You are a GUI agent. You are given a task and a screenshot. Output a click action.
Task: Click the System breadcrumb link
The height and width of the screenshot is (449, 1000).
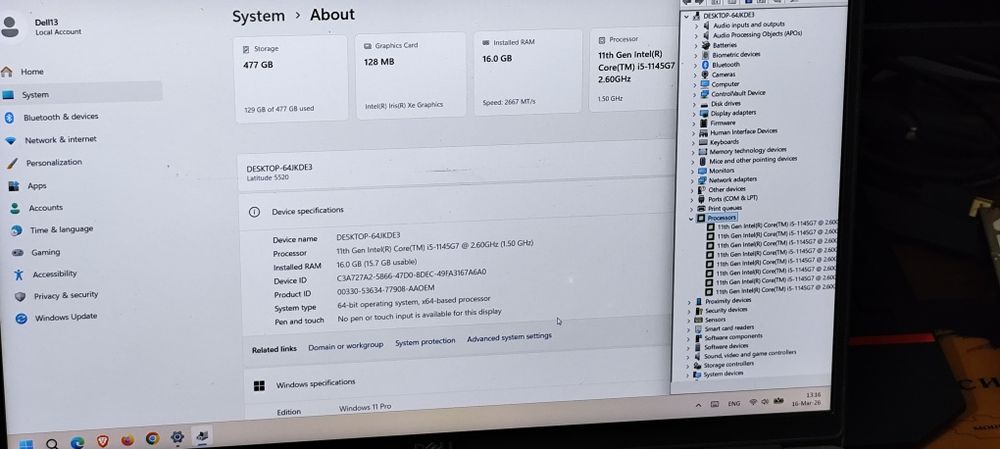click(258, 17)
